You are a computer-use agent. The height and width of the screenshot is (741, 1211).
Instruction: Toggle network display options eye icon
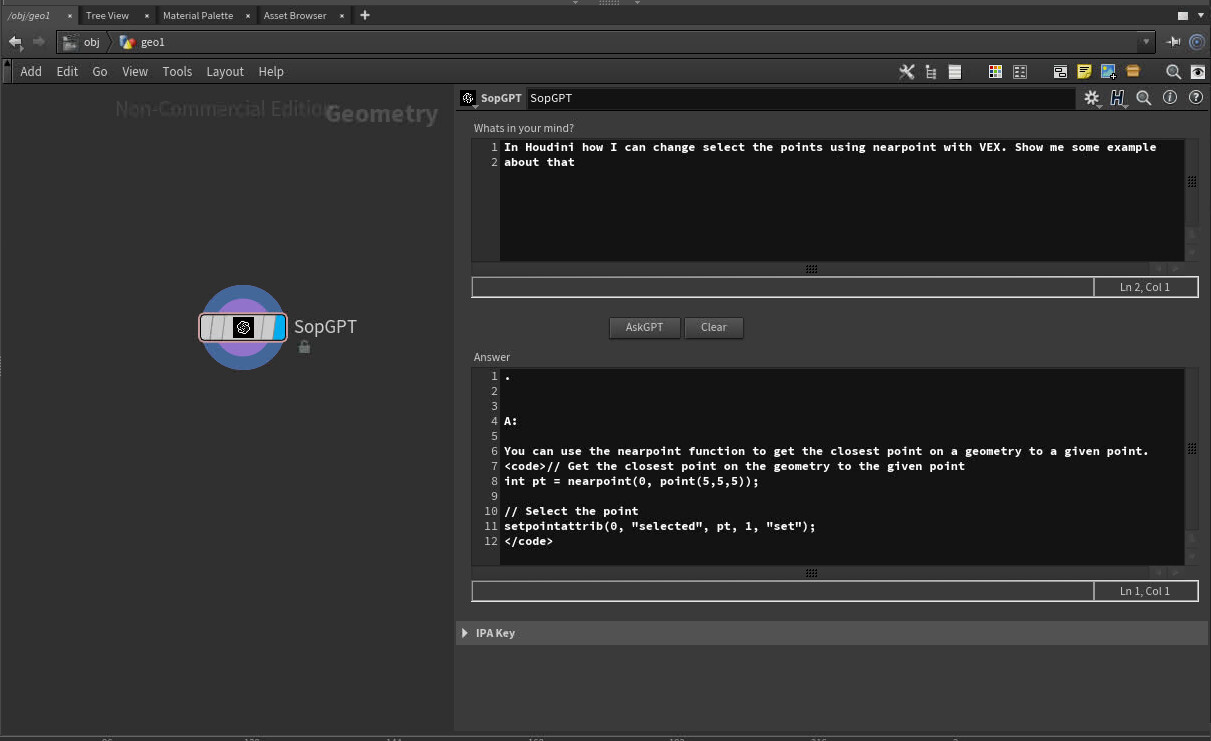(x=1197, y=72)
